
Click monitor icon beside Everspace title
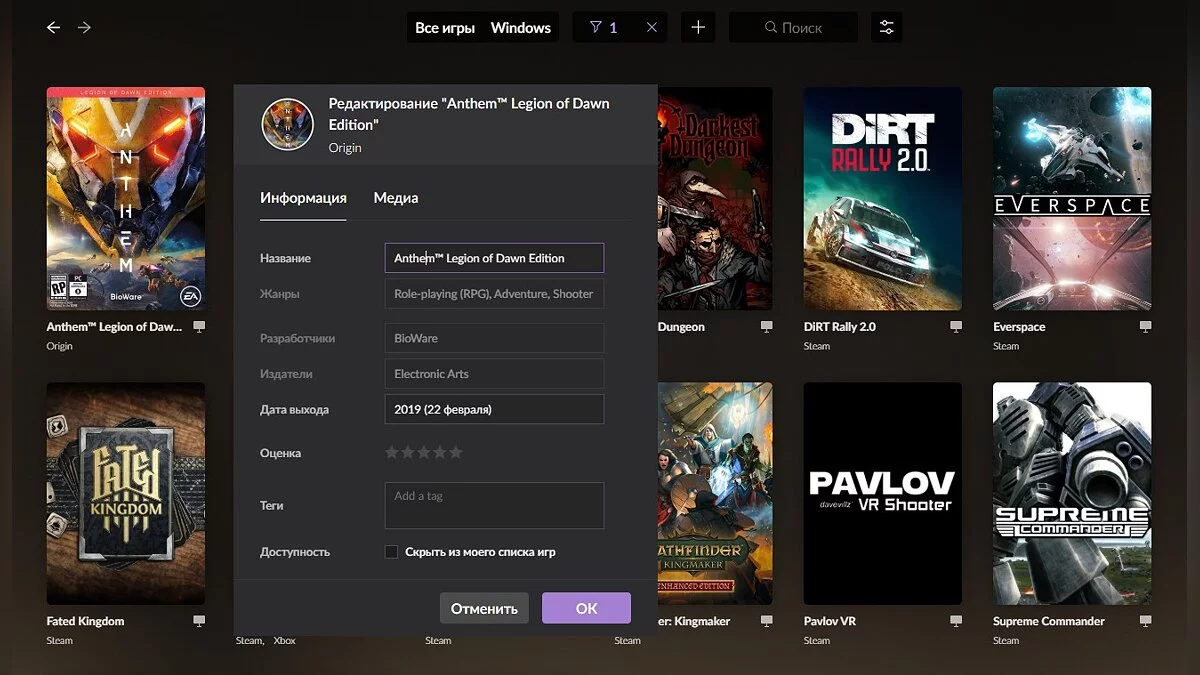point(1145,327)
